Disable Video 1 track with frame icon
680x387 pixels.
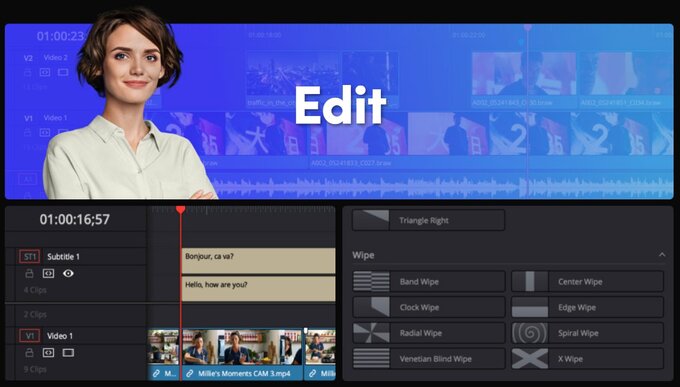pos(68,353)
